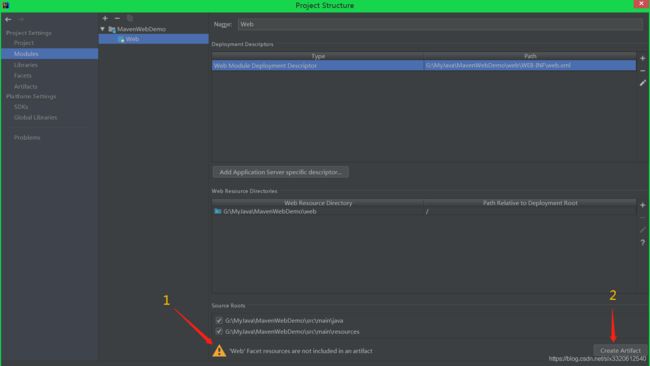The width and height of the screenshot is (650, 366).
Task: Open Global Libraries settings
Action: (x=35, y=117)
